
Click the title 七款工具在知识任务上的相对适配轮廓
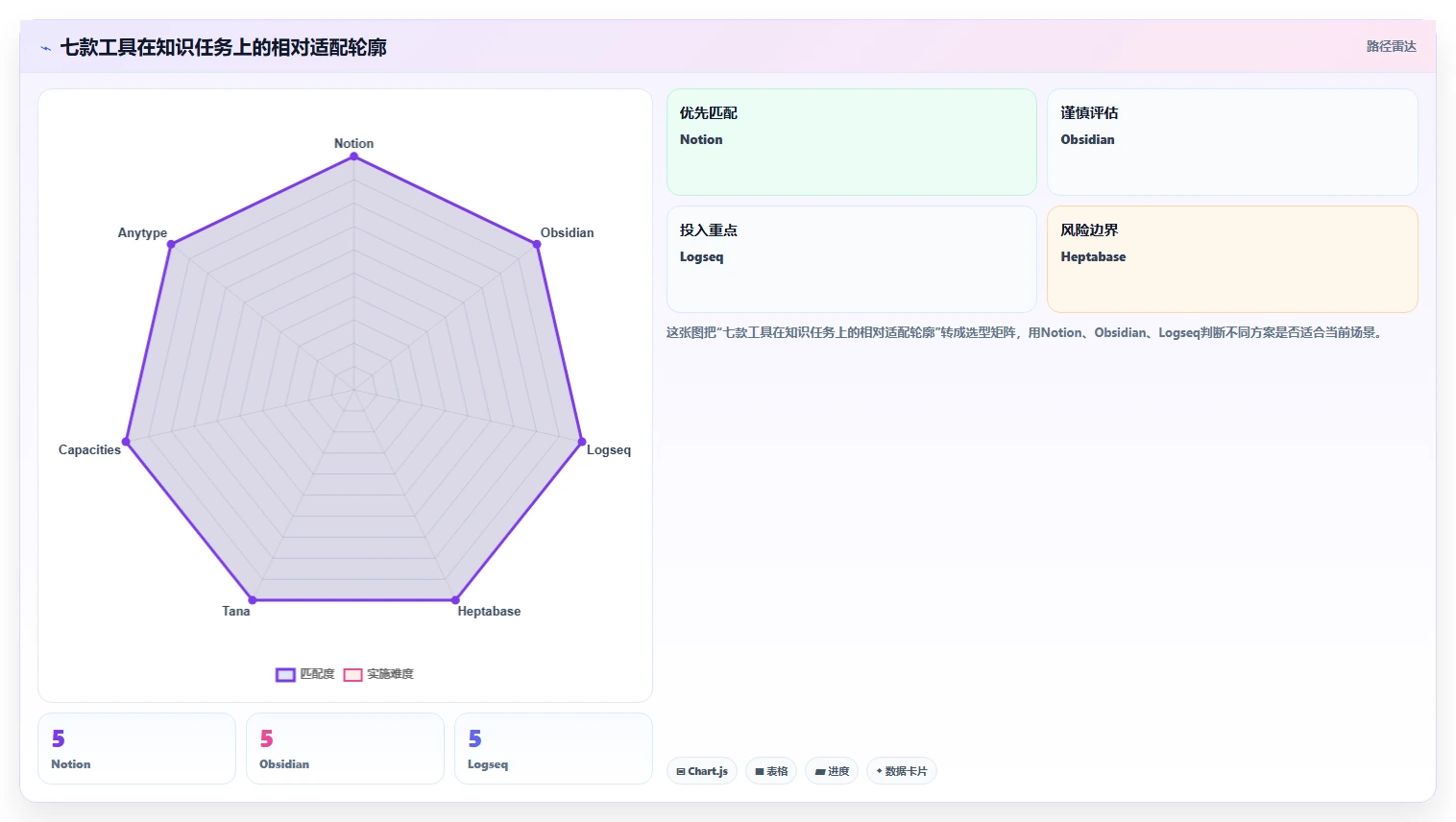224,47
